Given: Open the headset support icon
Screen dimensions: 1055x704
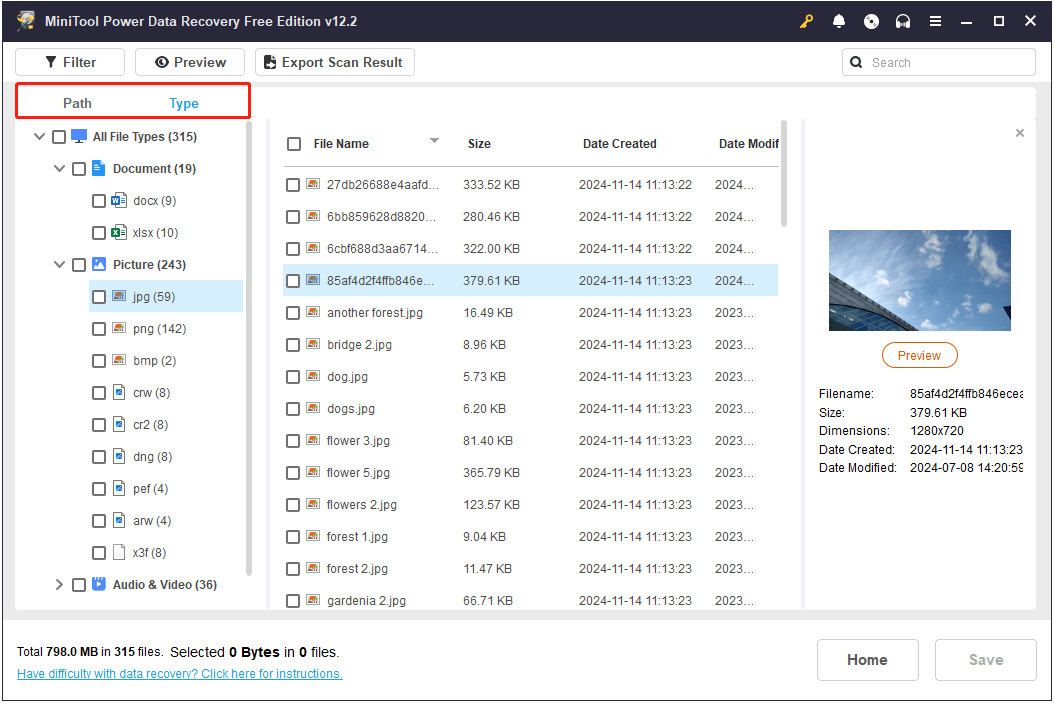Looking at the screenshot, I should 903,22.
